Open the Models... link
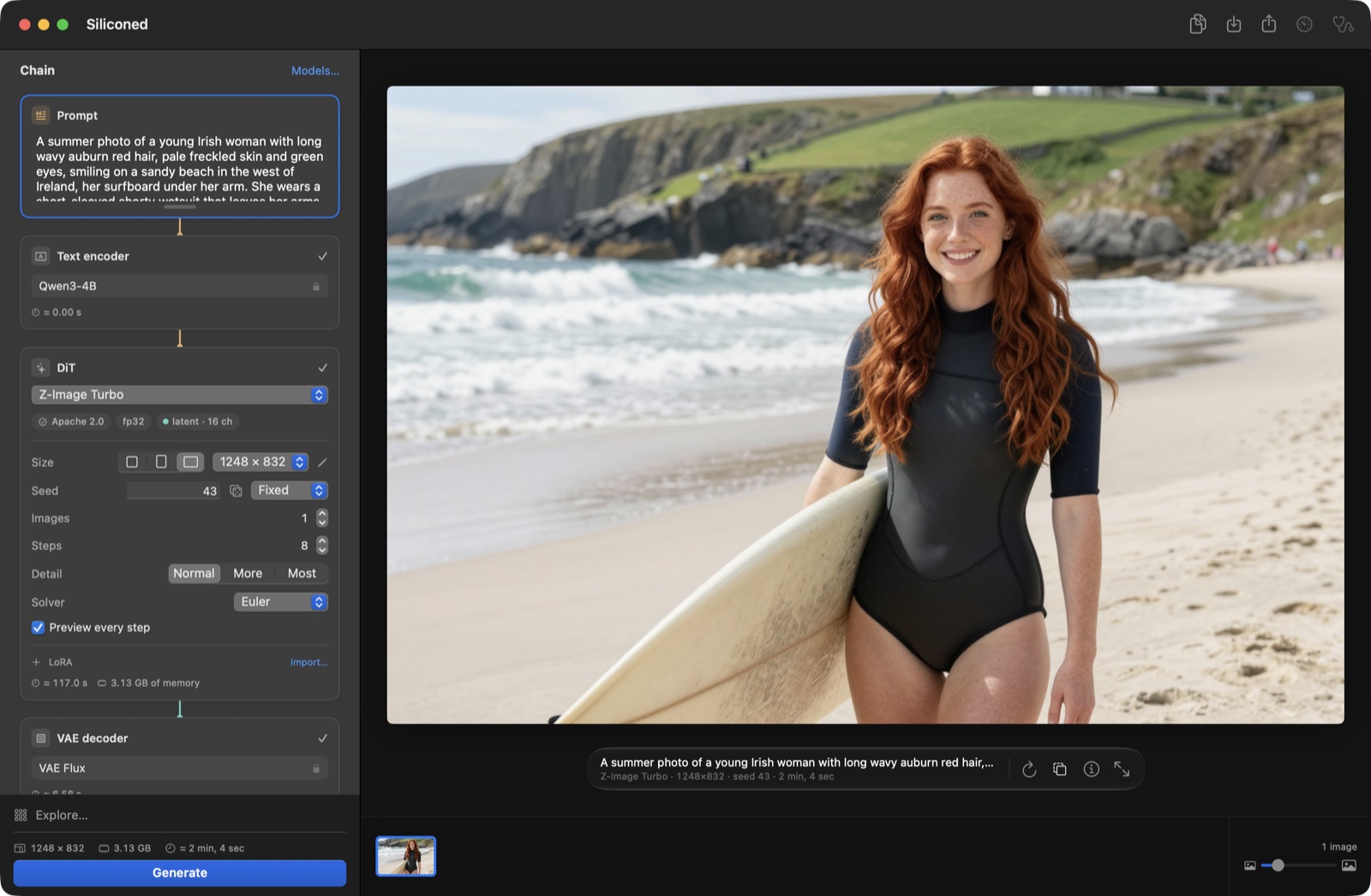The width and height of the screenshot is (1371, 896). tap(315, 70)
